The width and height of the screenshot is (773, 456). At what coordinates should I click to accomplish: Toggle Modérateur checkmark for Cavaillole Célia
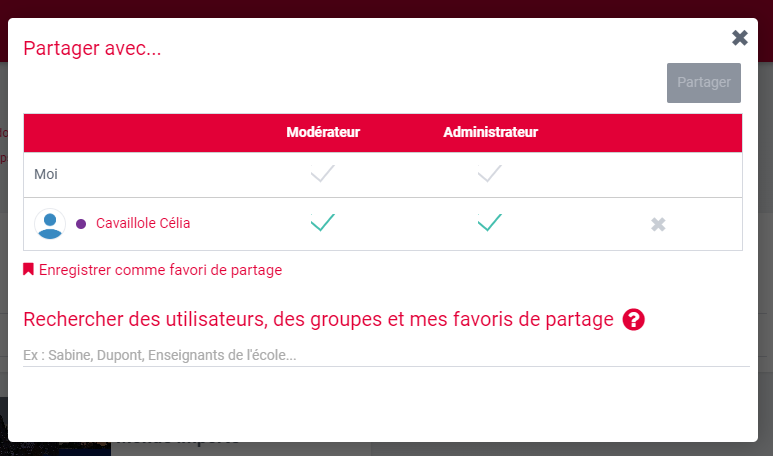pyautogui.click(x=322, y=223)
